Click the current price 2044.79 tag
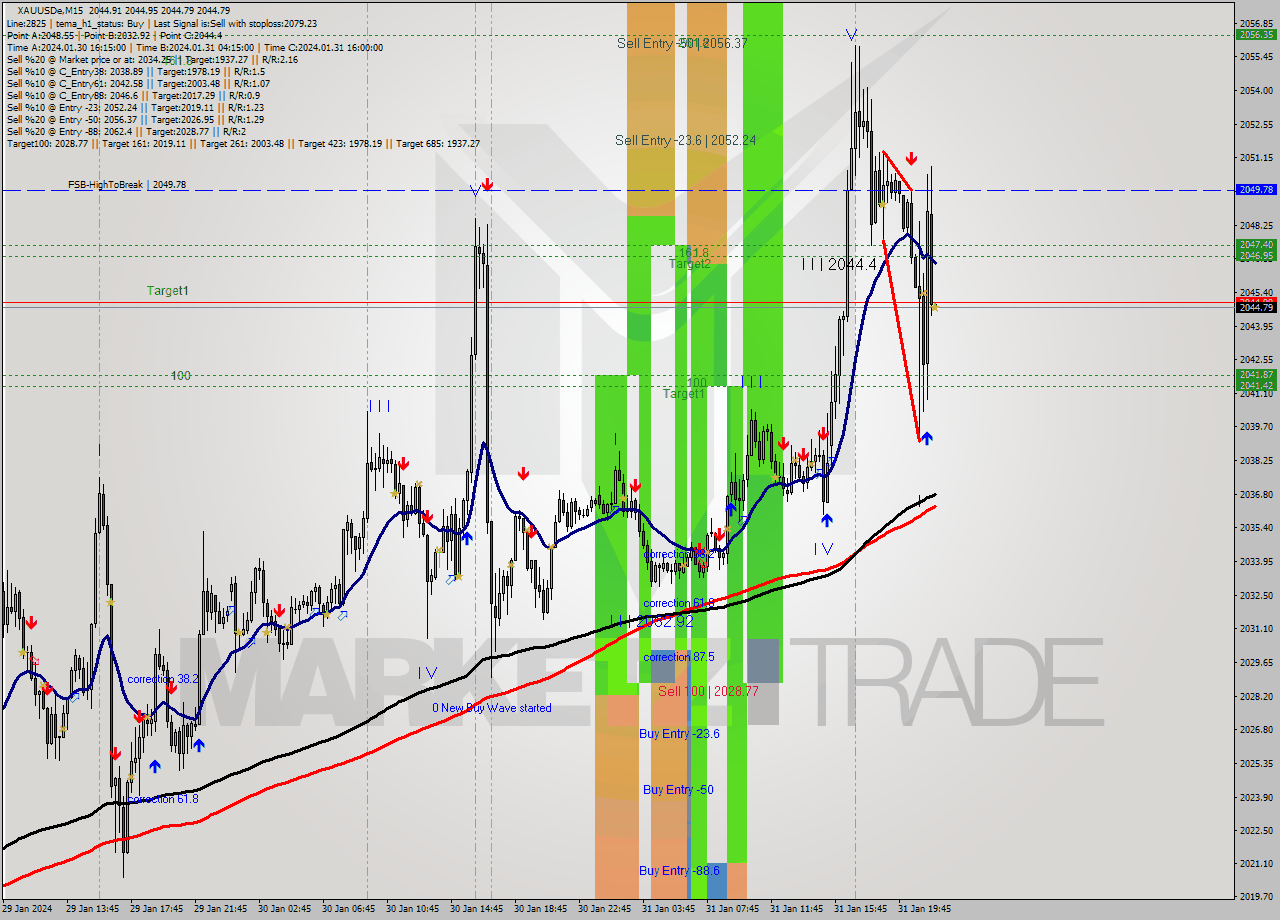Screen dimensions: 1280x920 tap(1256, 307)
